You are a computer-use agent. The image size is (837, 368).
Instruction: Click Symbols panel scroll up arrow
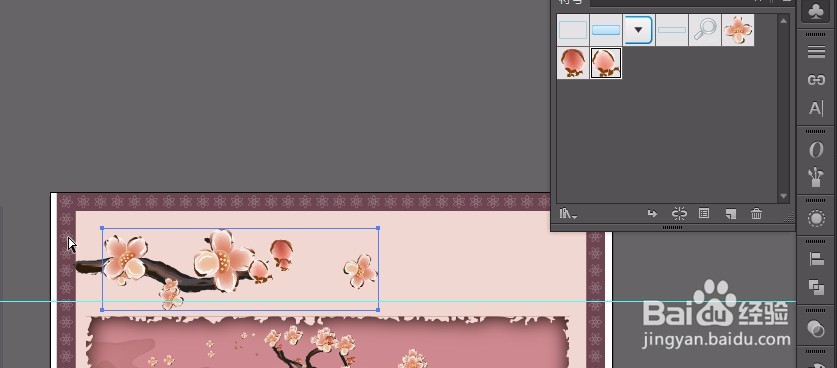point(783,21)
